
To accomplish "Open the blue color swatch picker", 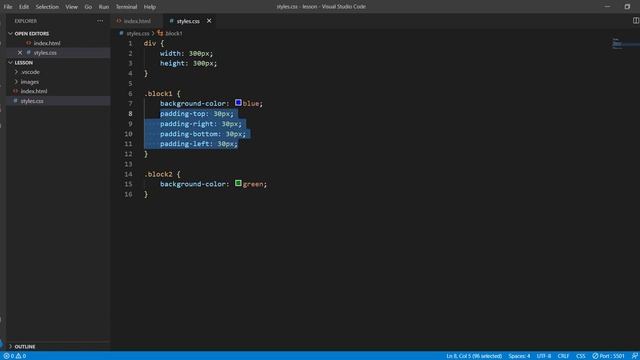I will (238, 102).
